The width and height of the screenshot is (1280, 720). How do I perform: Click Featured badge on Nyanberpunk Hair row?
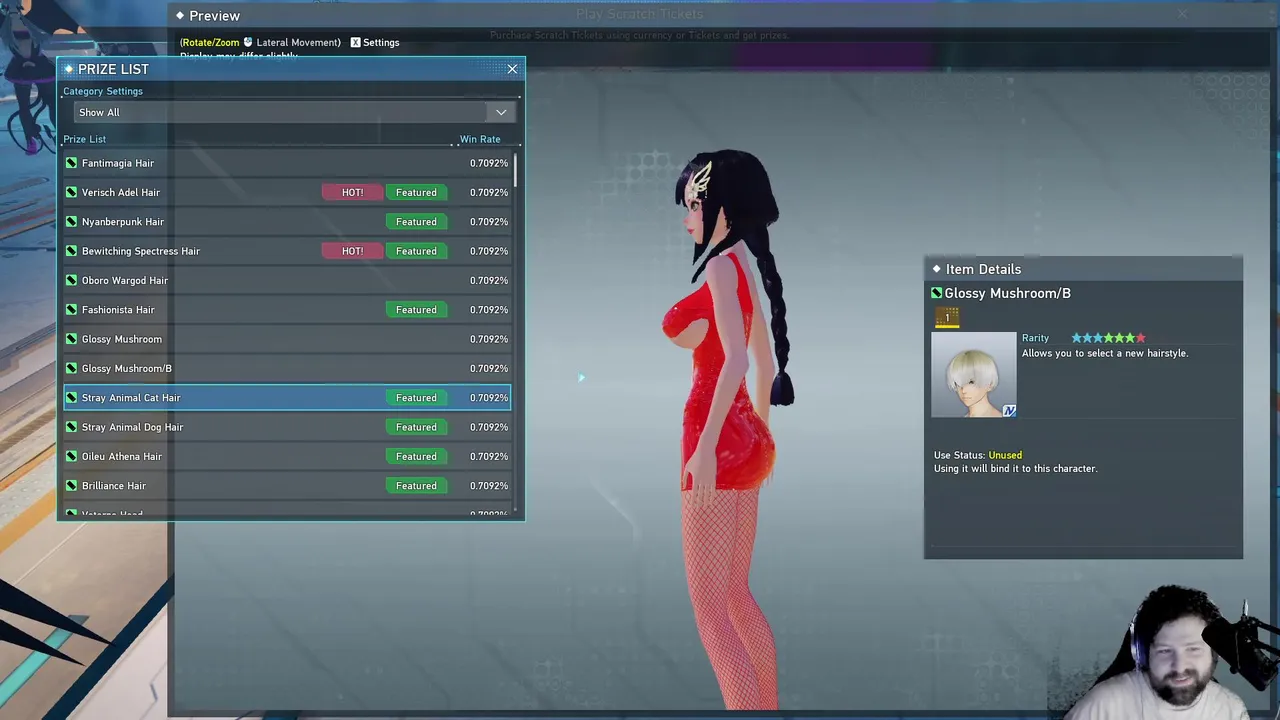point(416,222)
